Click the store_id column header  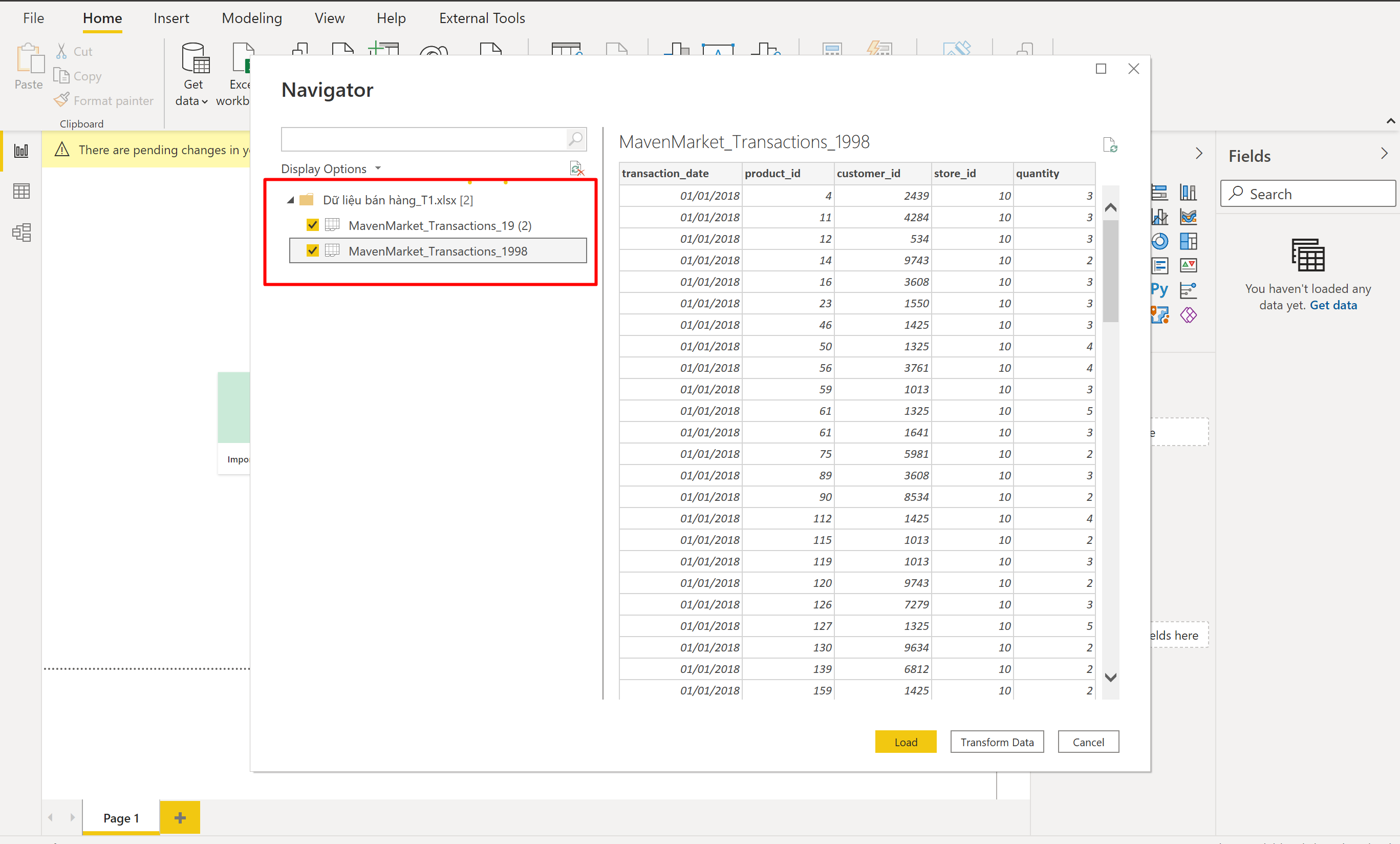(972, 173)
